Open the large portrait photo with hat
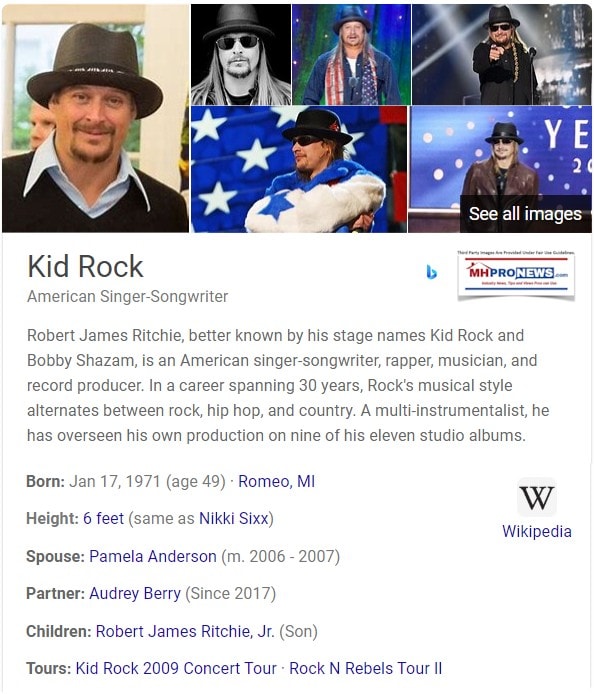Image resolution: width=602 pixels, height=694 pixels. point(95,119)
